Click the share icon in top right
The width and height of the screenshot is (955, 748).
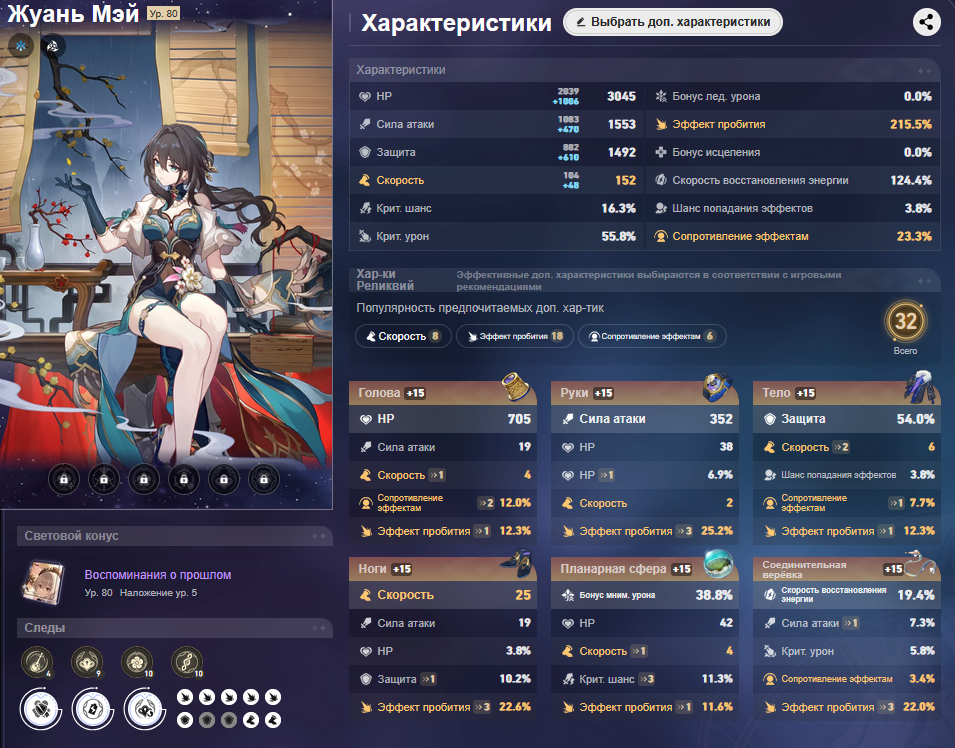926,22
